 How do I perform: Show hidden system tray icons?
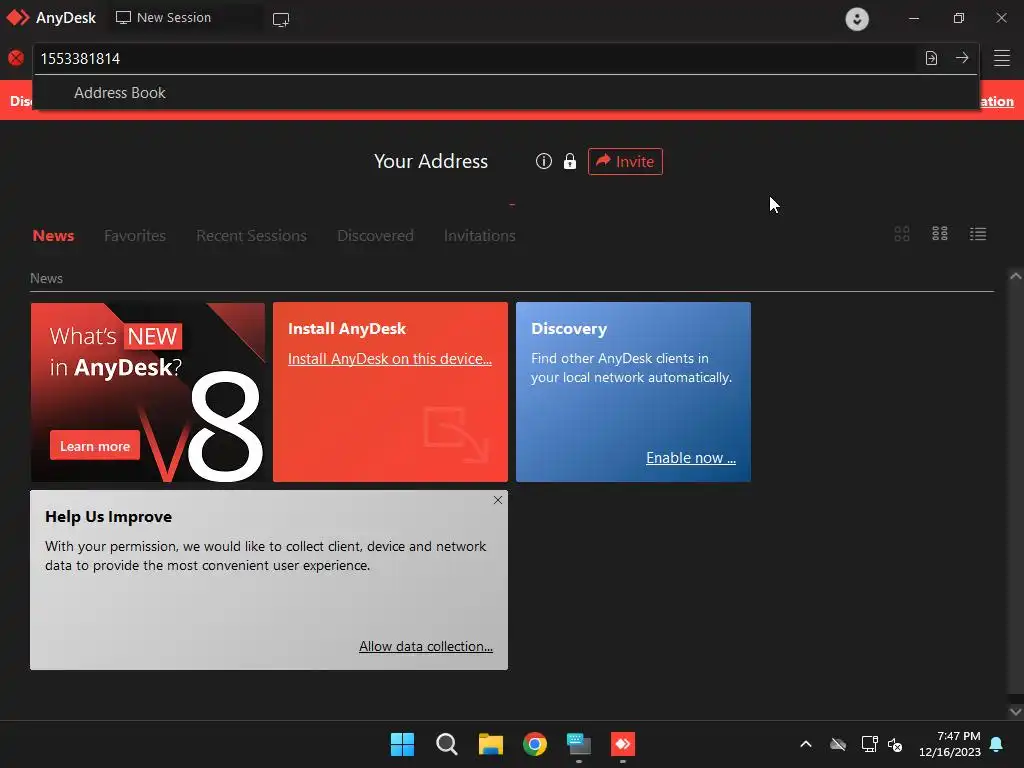coord(806,744)
